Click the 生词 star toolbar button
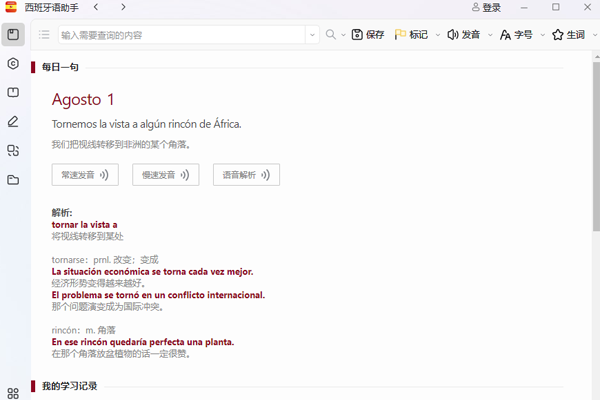The width and height of the screenshot is (600, 400). pyautogui.click(x=568, y=35)
